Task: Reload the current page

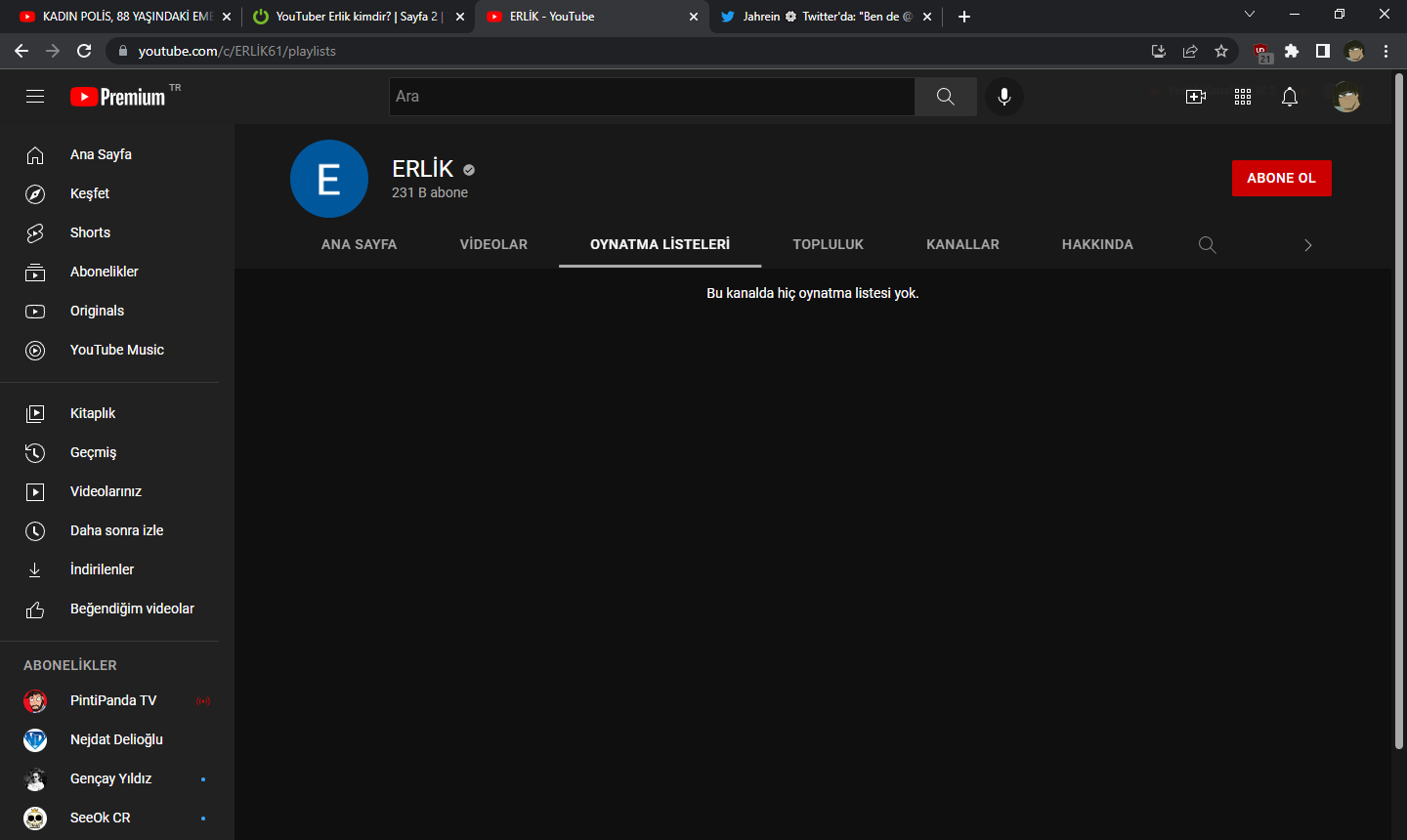Action: [x=84, y=51]
